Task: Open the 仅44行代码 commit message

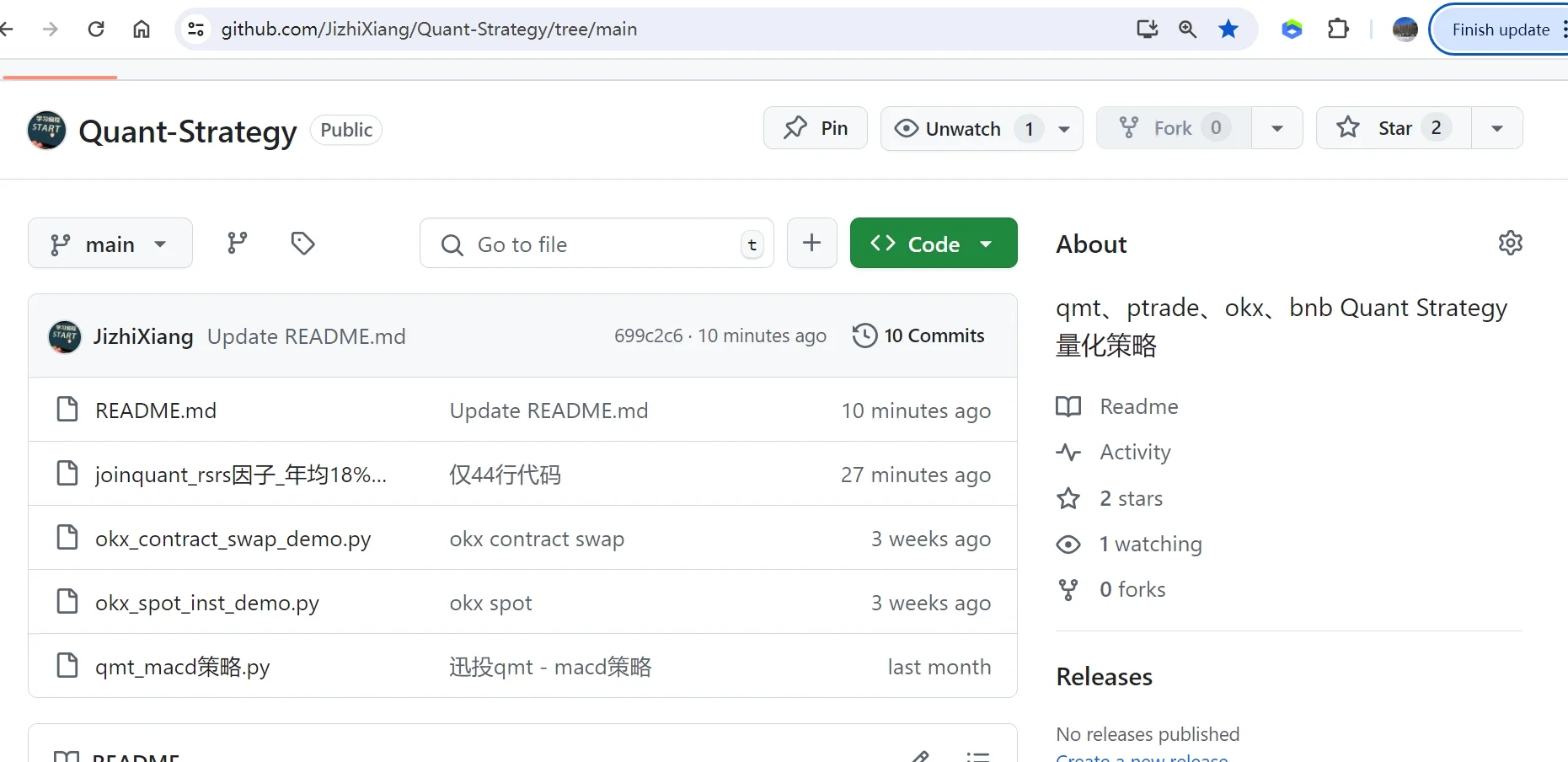Action: tap(505, 475)
